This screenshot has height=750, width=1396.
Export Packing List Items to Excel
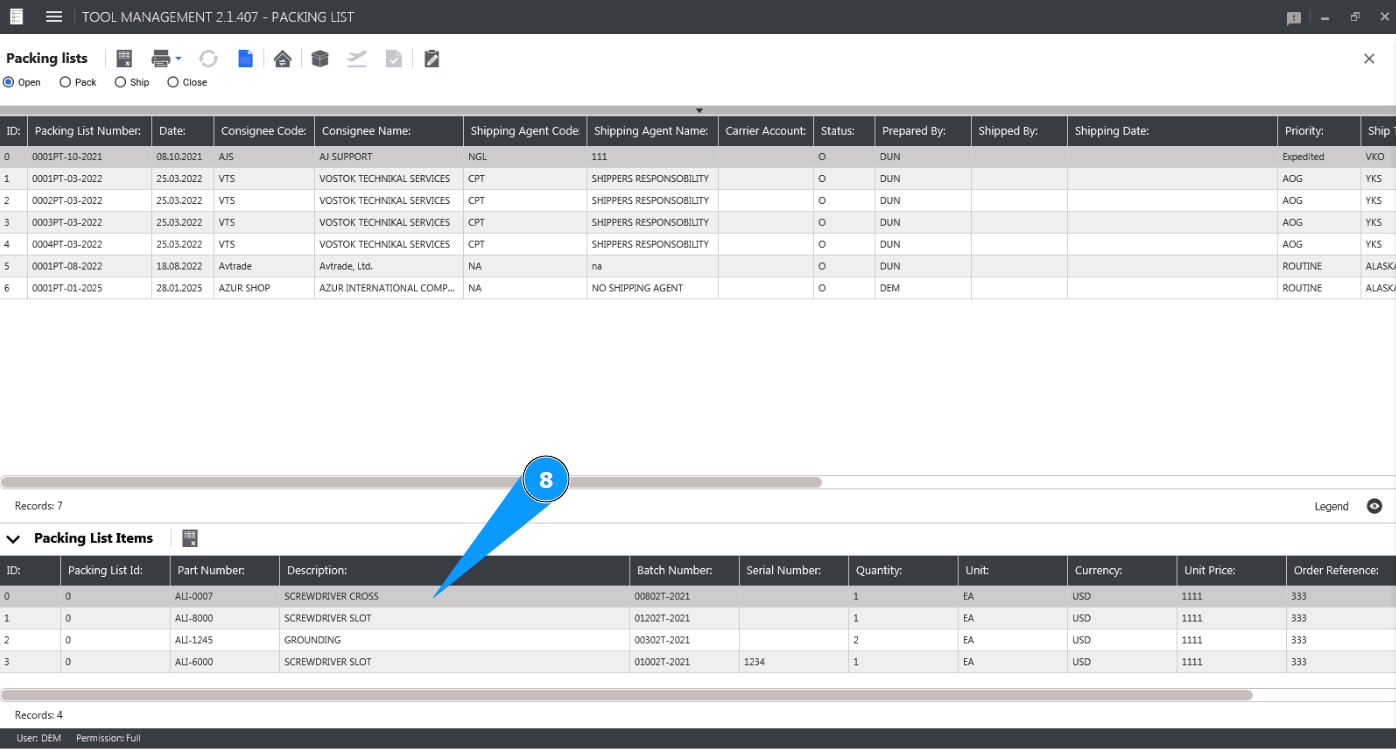190,538
